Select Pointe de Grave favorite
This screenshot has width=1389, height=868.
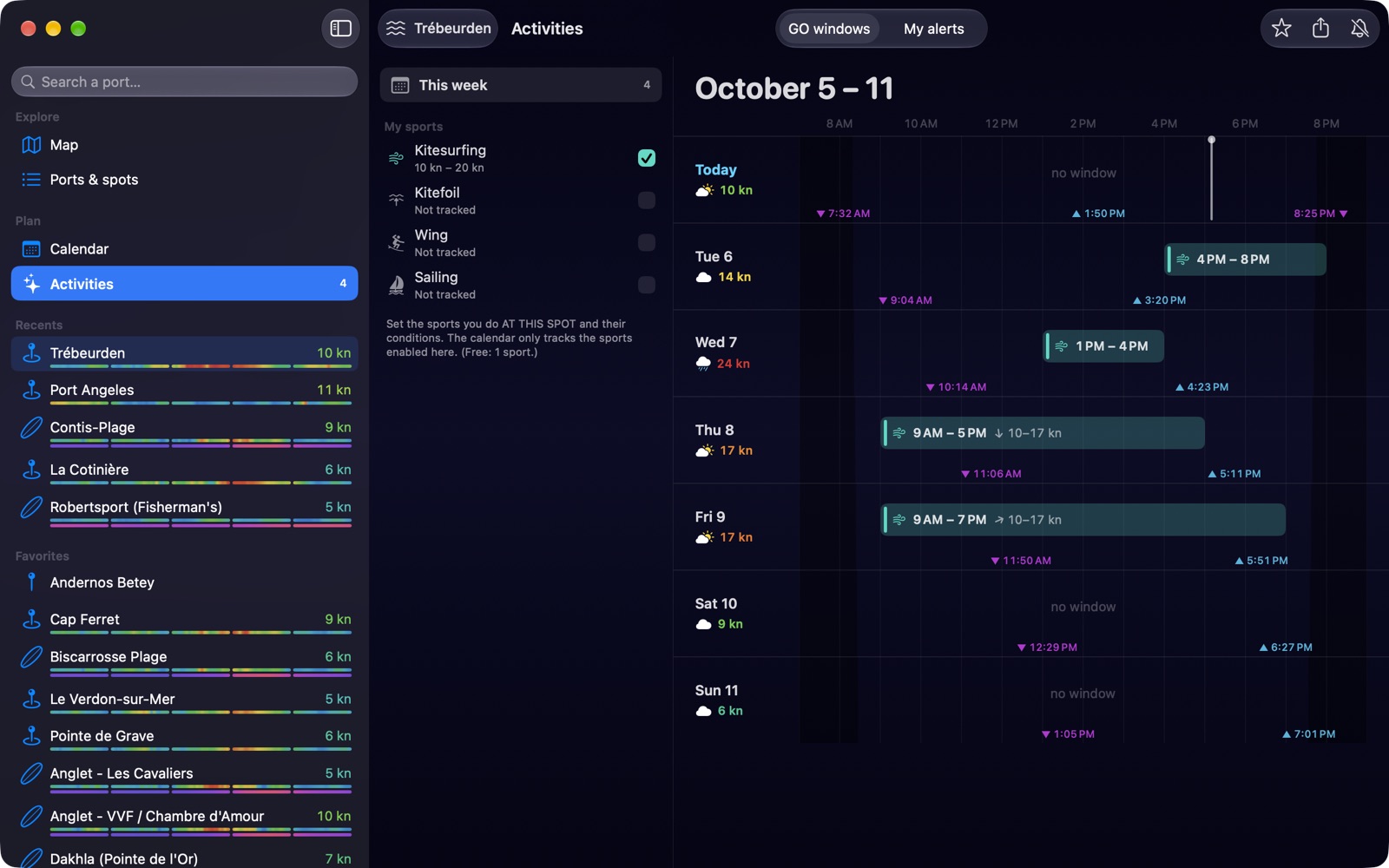point(184,736)
